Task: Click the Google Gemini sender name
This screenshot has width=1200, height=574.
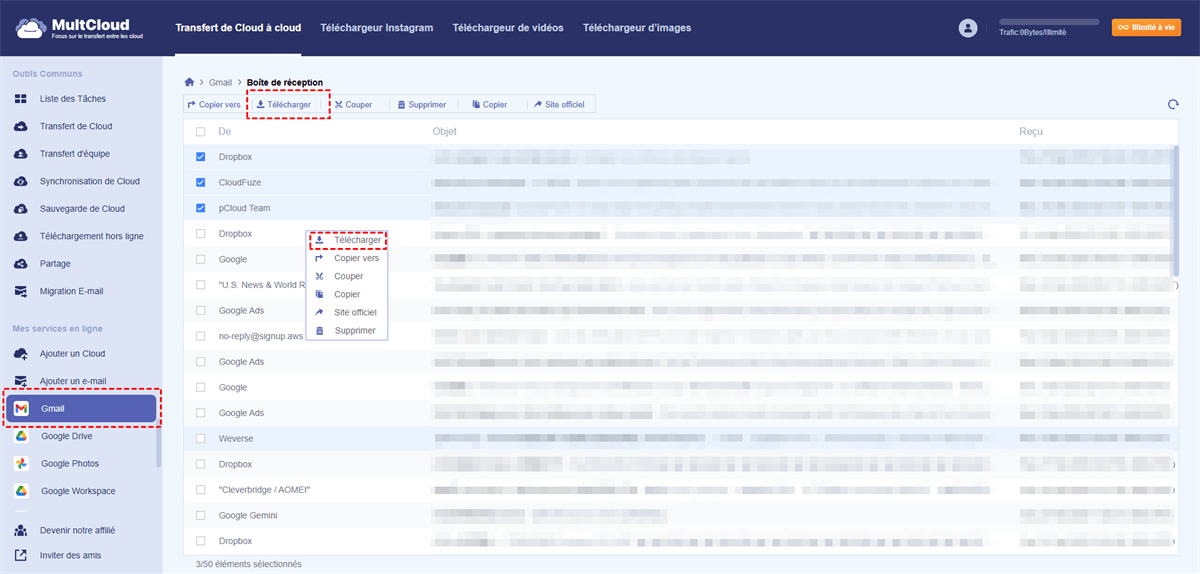Action: [248, 515]
